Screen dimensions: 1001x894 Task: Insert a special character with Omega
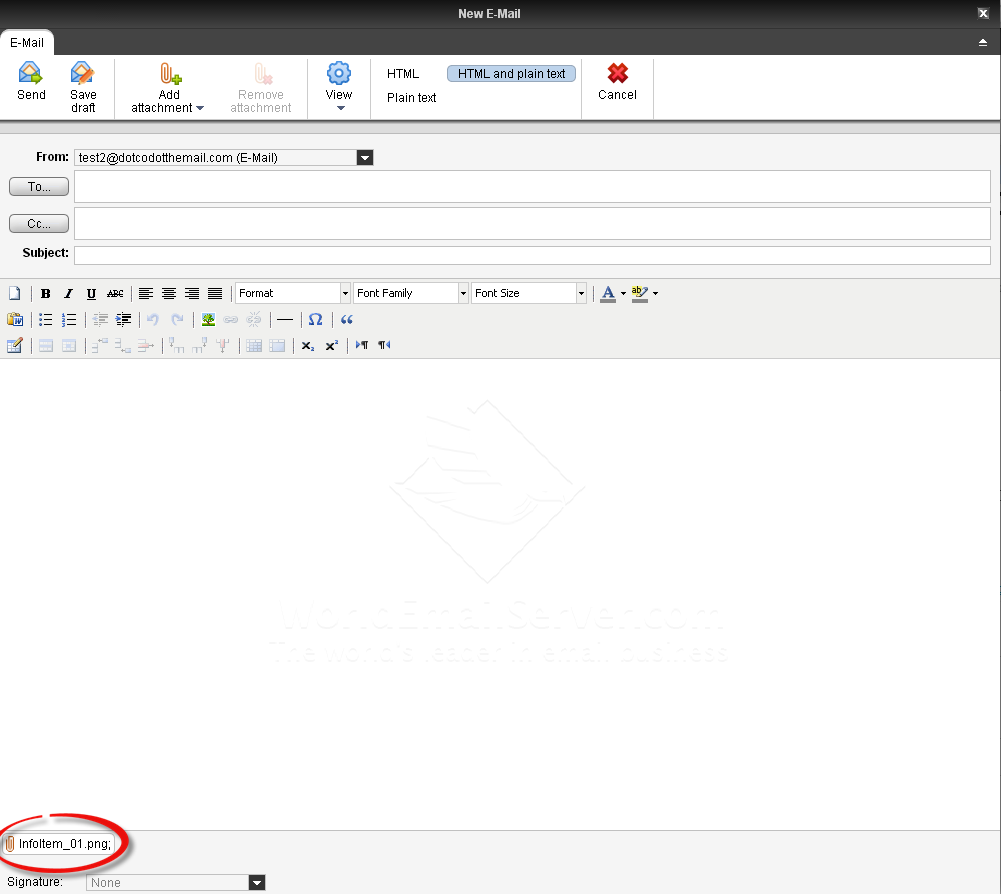pyautogui.click(x=315, y=319)
